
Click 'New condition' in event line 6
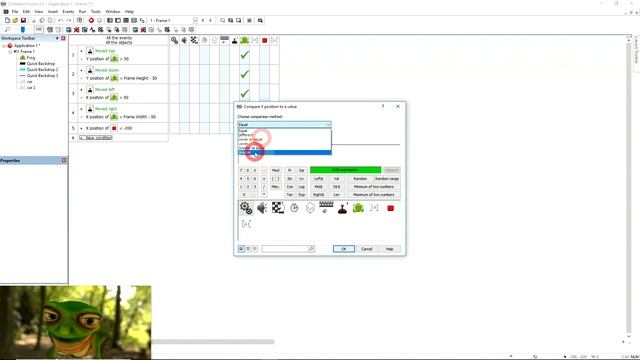(96, 138)
